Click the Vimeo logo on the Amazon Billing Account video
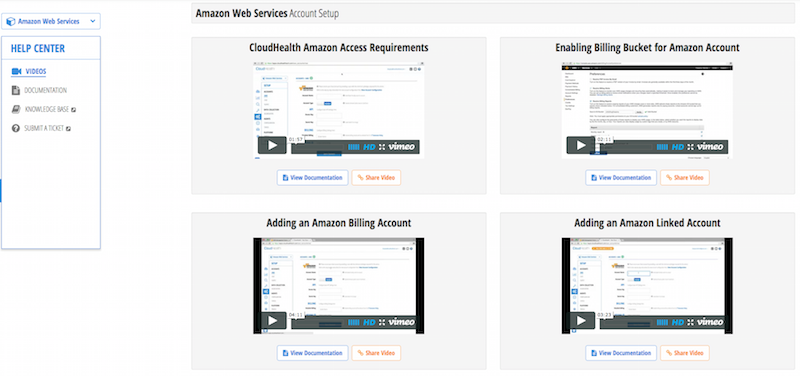This screenshot has height=376, width=800. pyautogui.click(x=402, y=322)
